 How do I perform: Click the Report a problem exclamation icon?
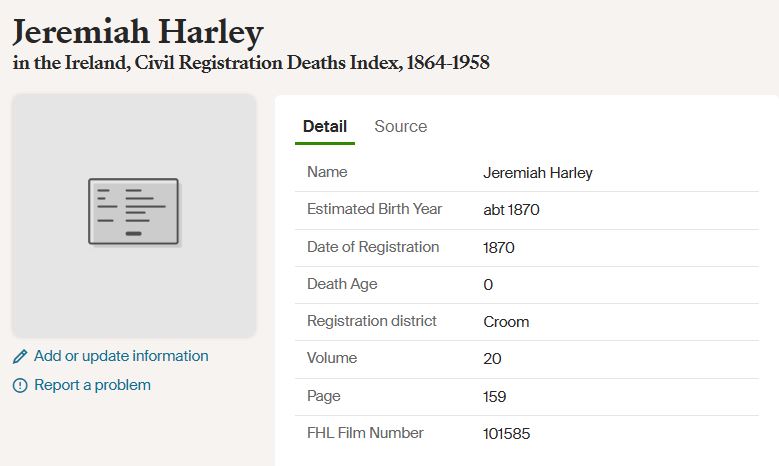point(20,386)
